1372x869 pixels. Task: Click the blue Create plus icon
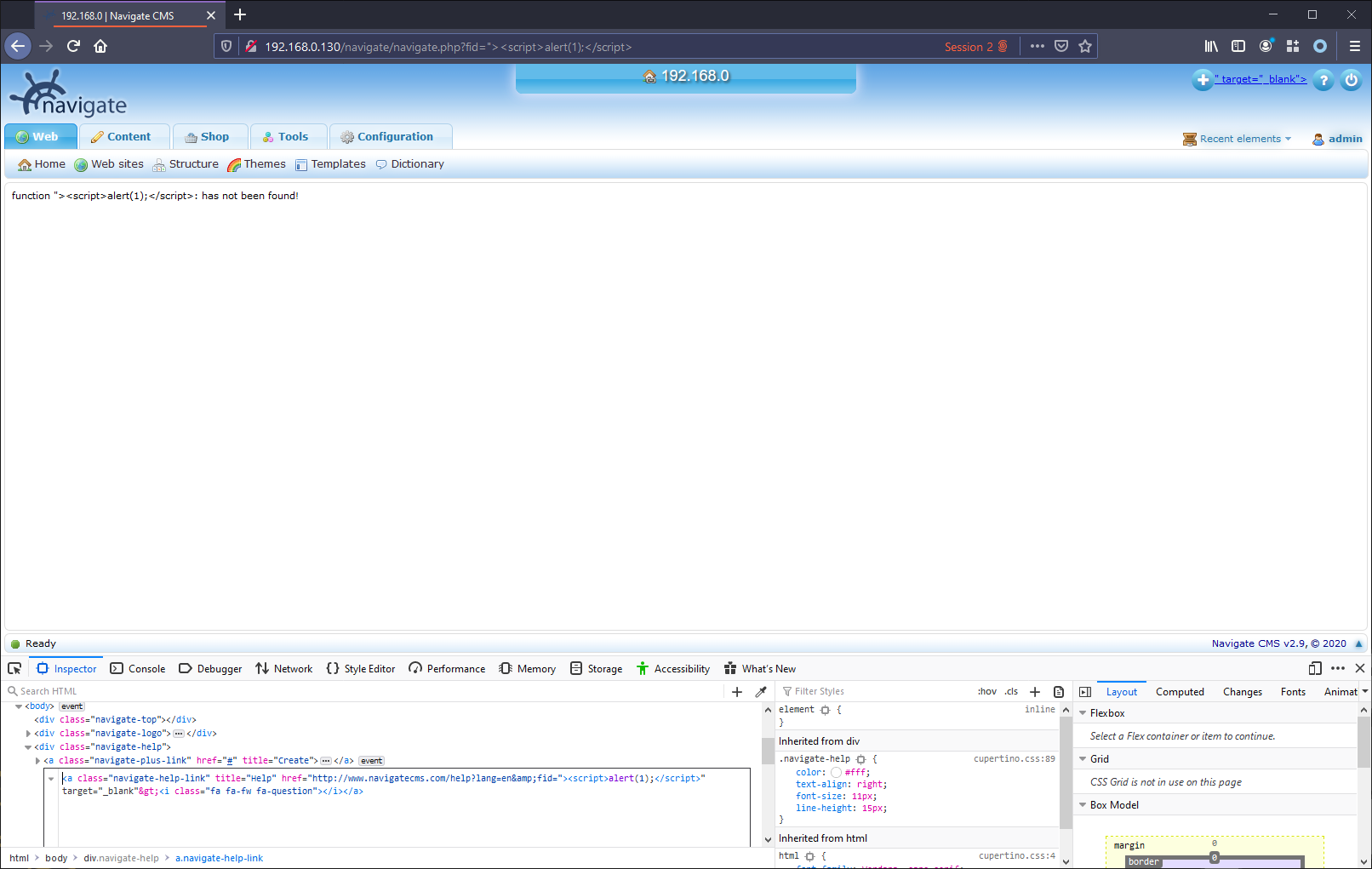1203,80
